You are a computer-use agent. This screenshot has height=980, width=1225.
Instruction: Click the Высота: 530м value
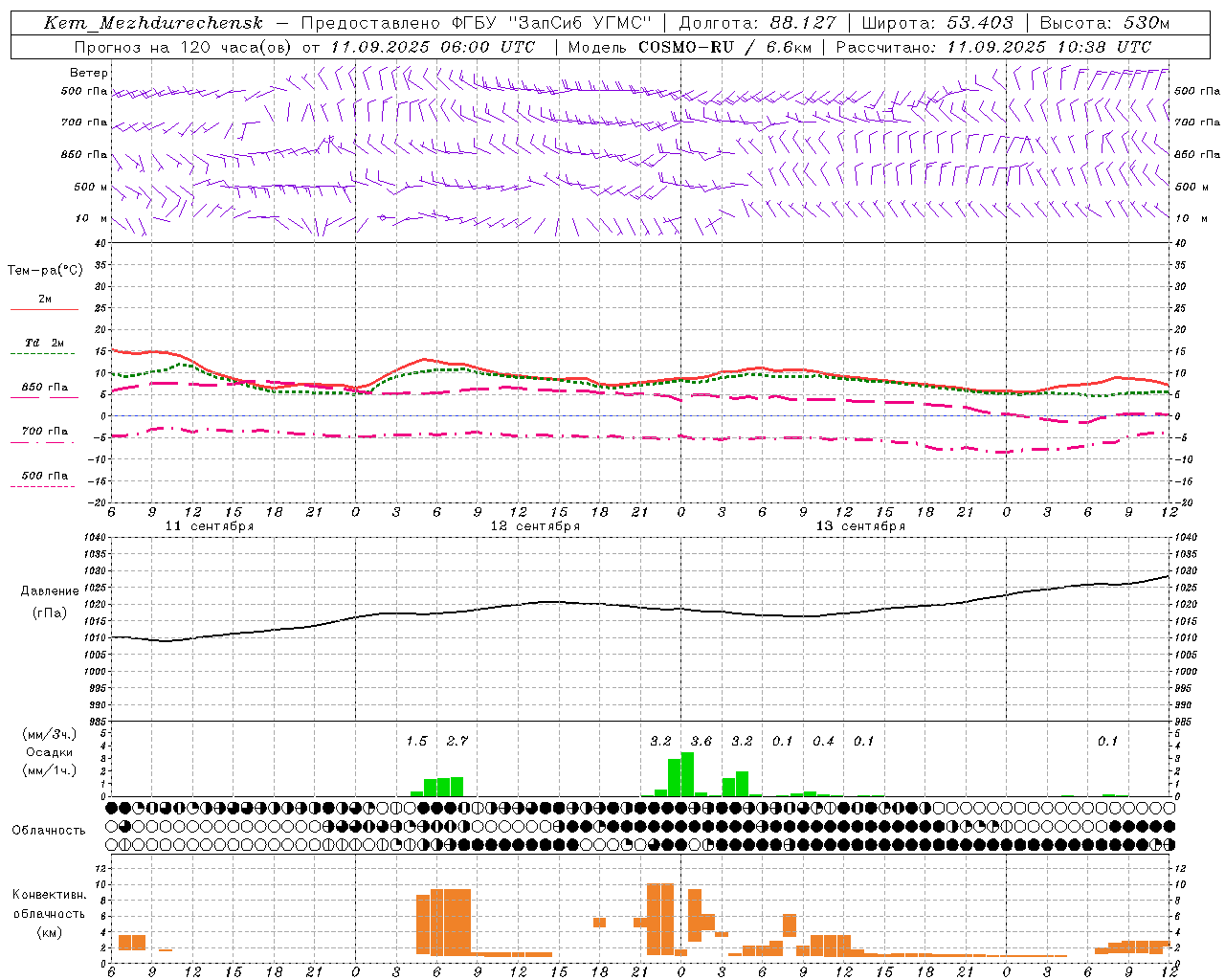pos(1104,23)
